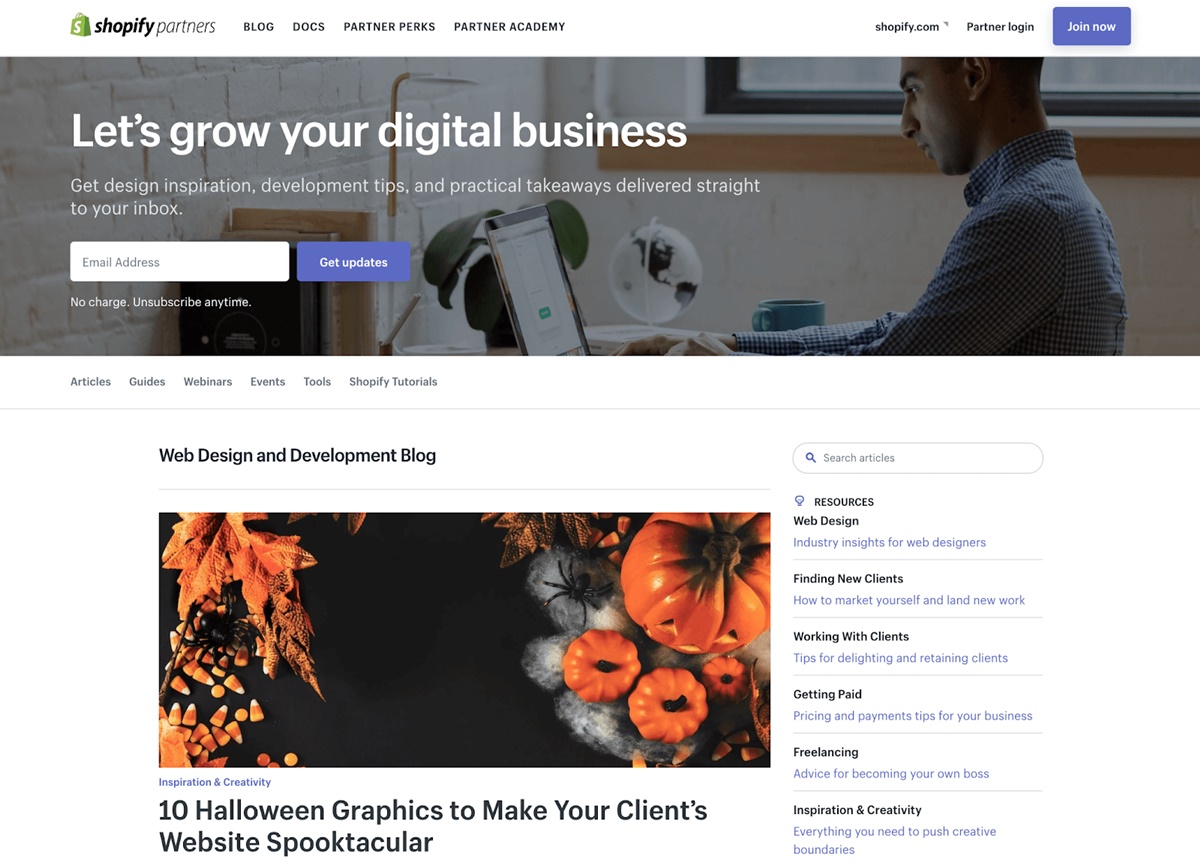This screenshot has width=1200, height=865.
Task: Open the shopify.com dropdown arrow
Action: pos(945,24)
